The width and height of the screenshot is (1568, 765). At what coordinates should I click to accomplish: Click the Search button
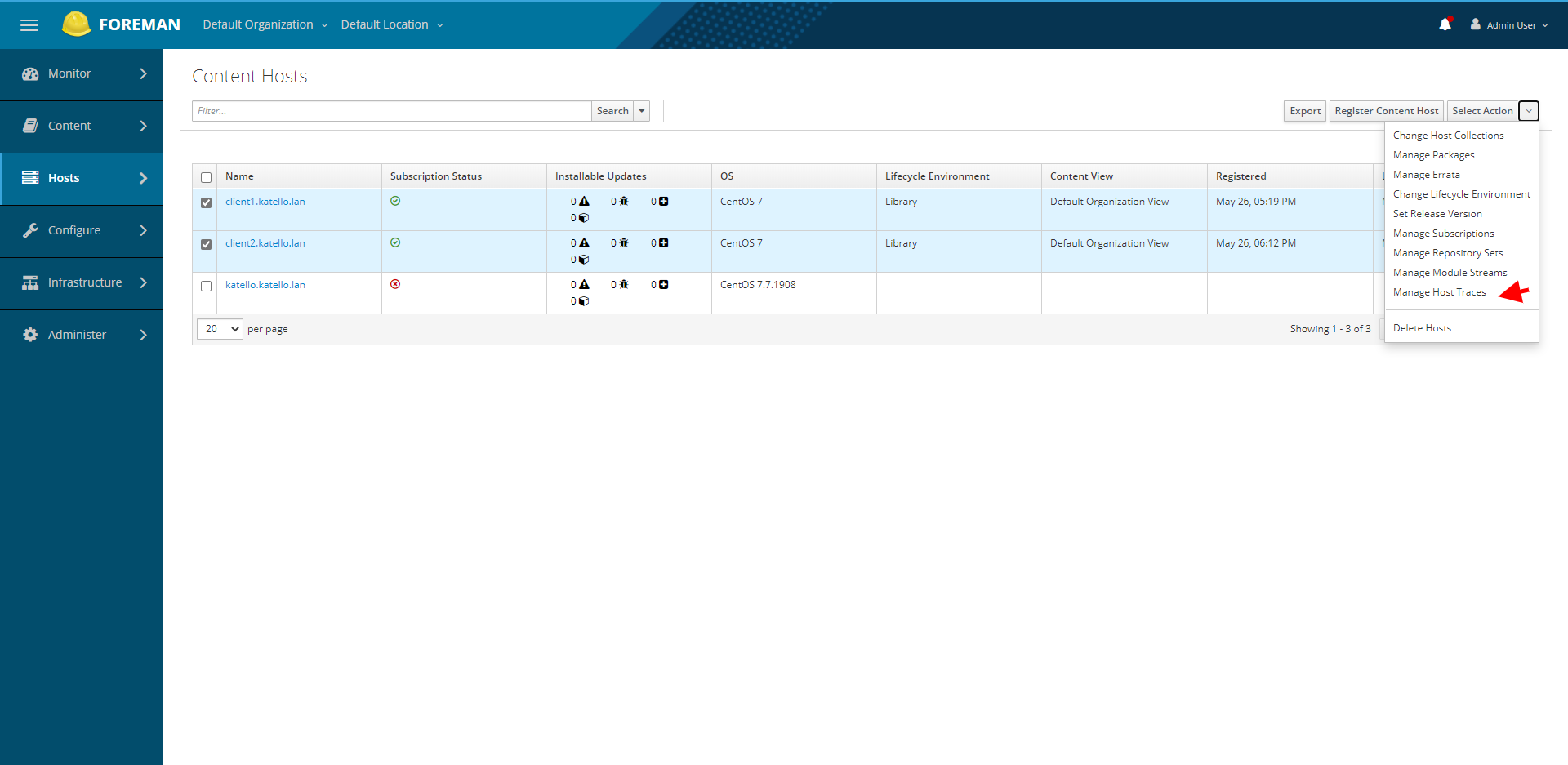tap(612, 111)
